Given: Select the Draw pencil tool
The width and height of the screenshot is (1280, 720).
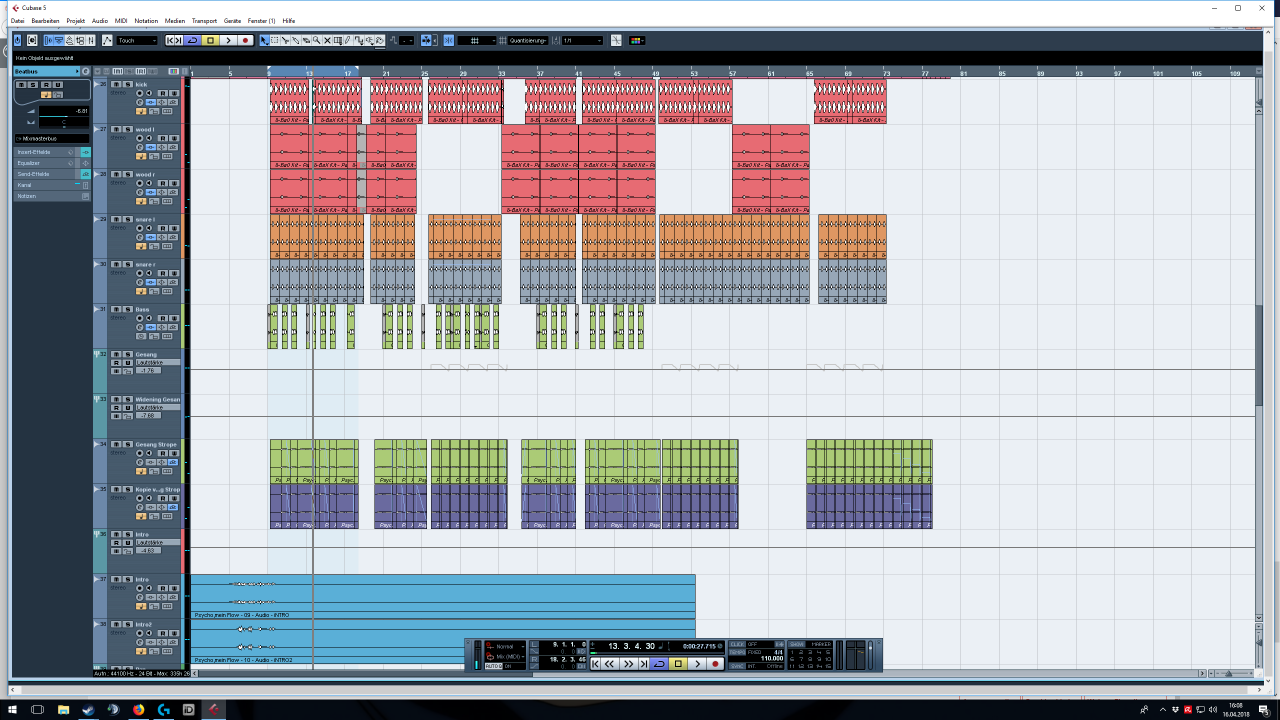Looking at the screenshot, I should coord(348,40).
